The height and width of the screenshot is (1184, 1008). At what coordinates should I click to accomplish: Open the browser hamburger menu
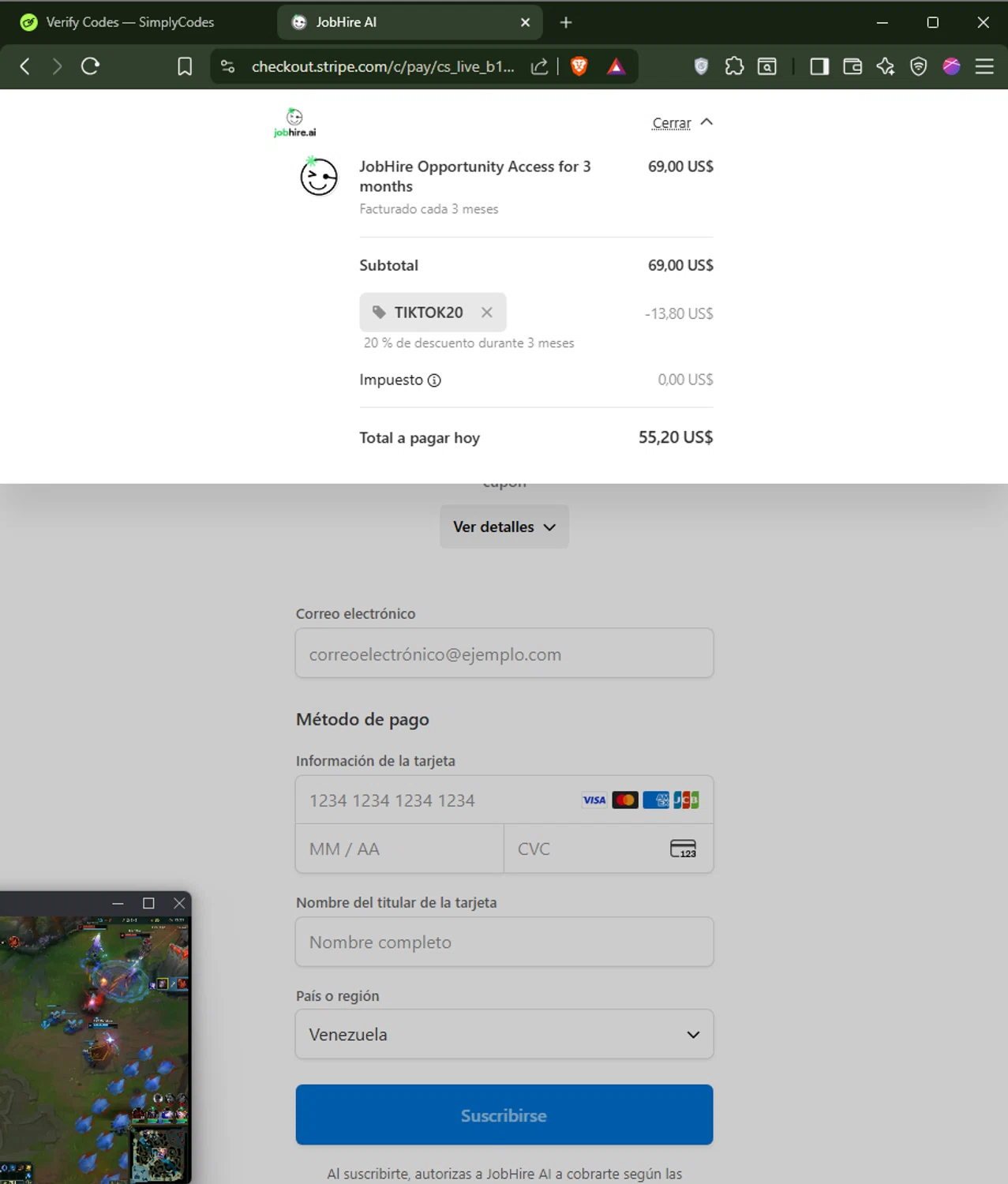coord(984,66)
